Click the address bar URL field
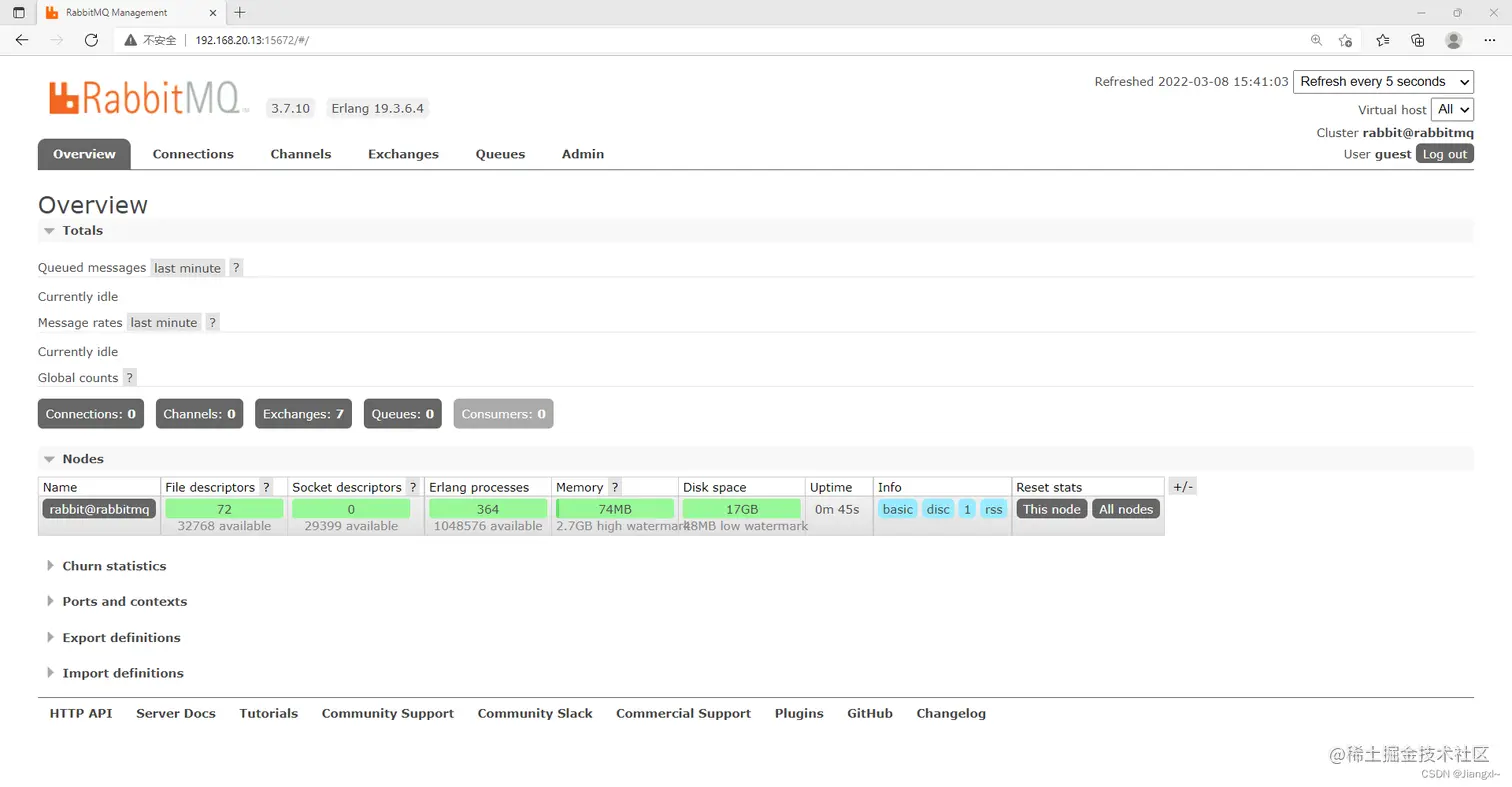The width and height of the screenshot is (1512, 787). pyautogui.click(x=740, y=40)
